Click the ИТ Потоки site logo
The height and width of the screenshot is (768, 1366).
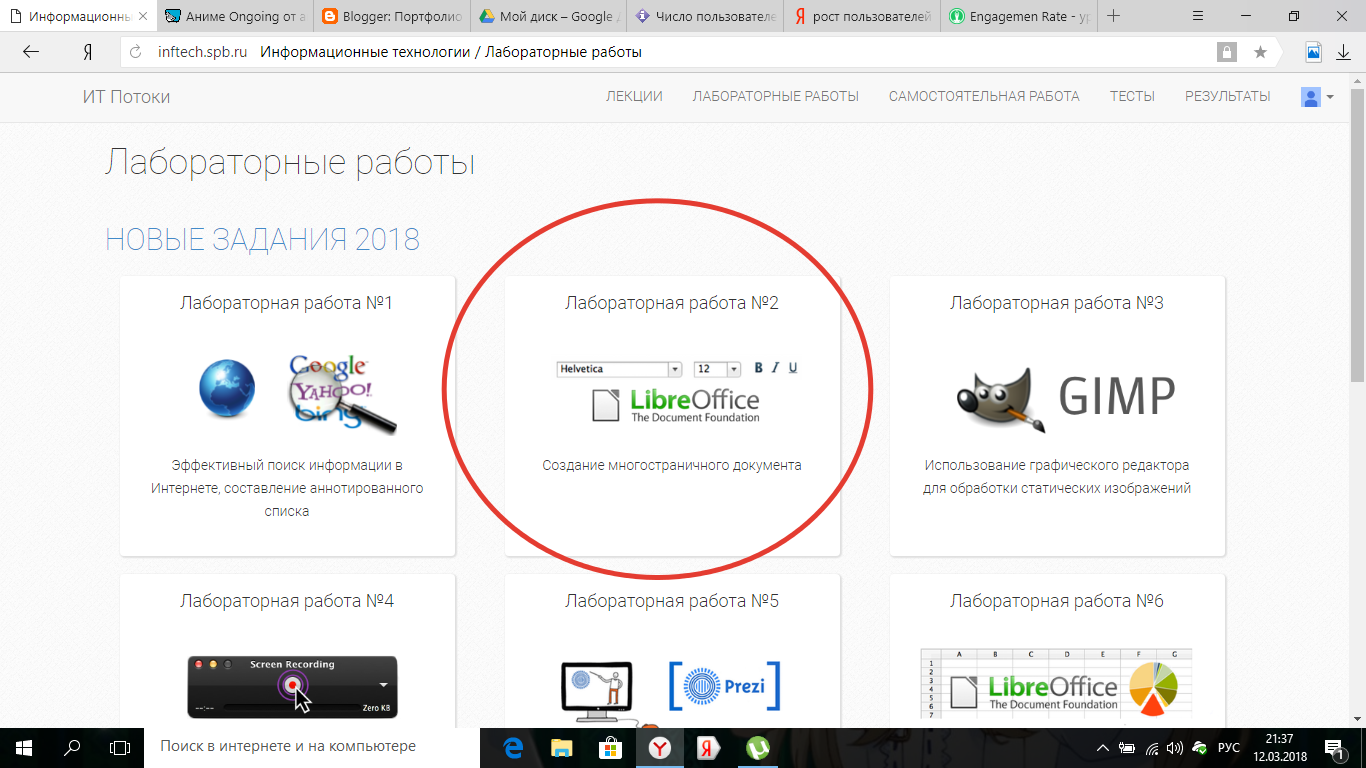[x=126, y=97]
